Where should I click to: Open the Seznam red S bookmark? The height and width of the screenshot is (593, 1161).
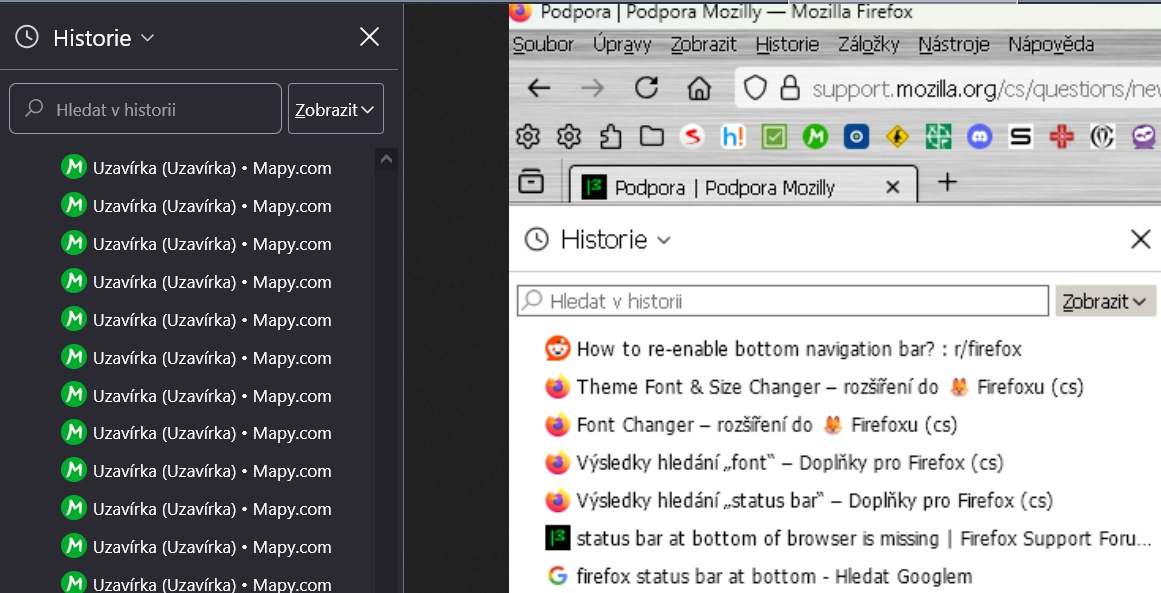(692, 136)
